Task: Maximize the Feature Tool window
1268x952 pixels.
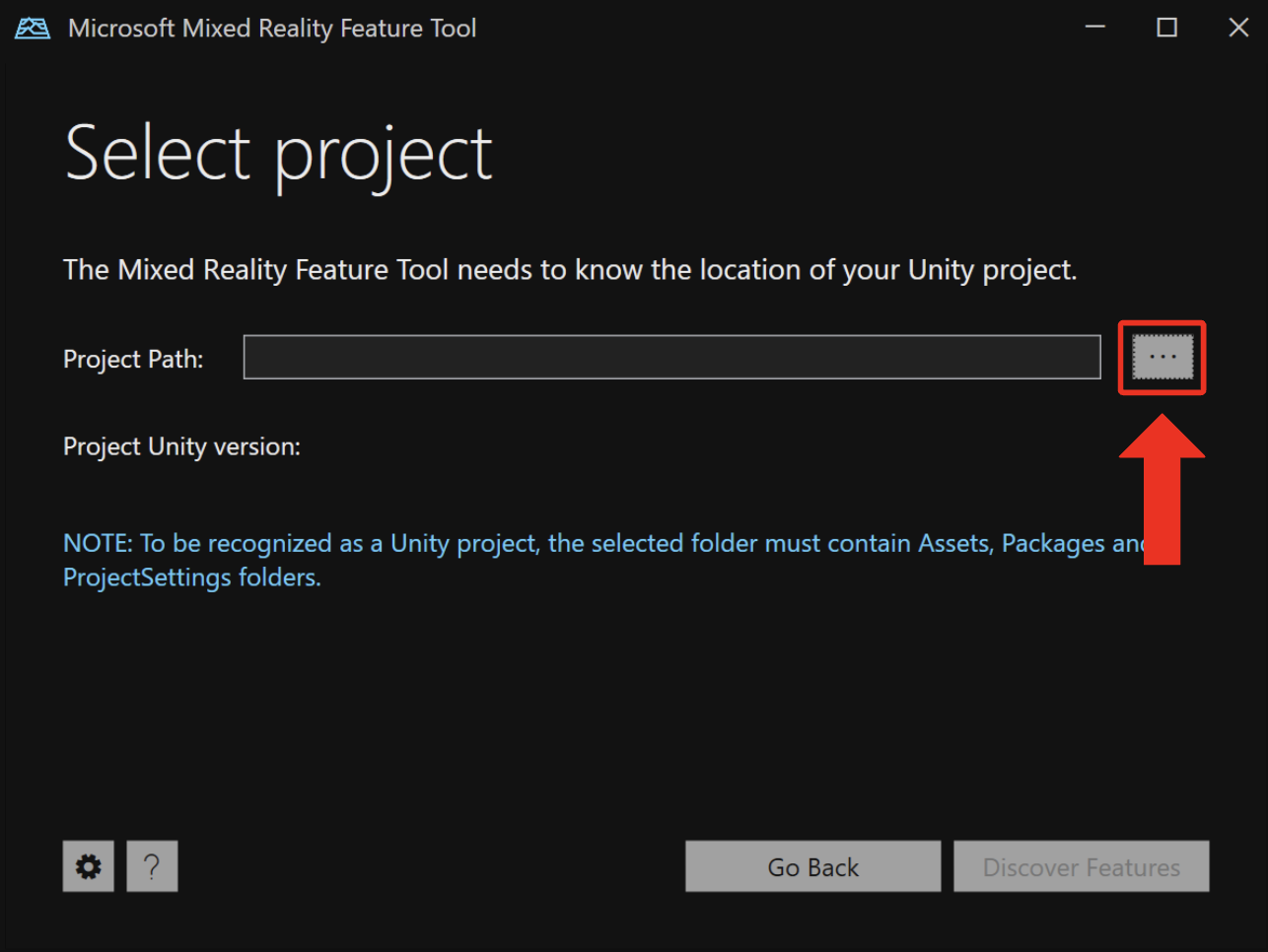Action: pos(1167,28)
